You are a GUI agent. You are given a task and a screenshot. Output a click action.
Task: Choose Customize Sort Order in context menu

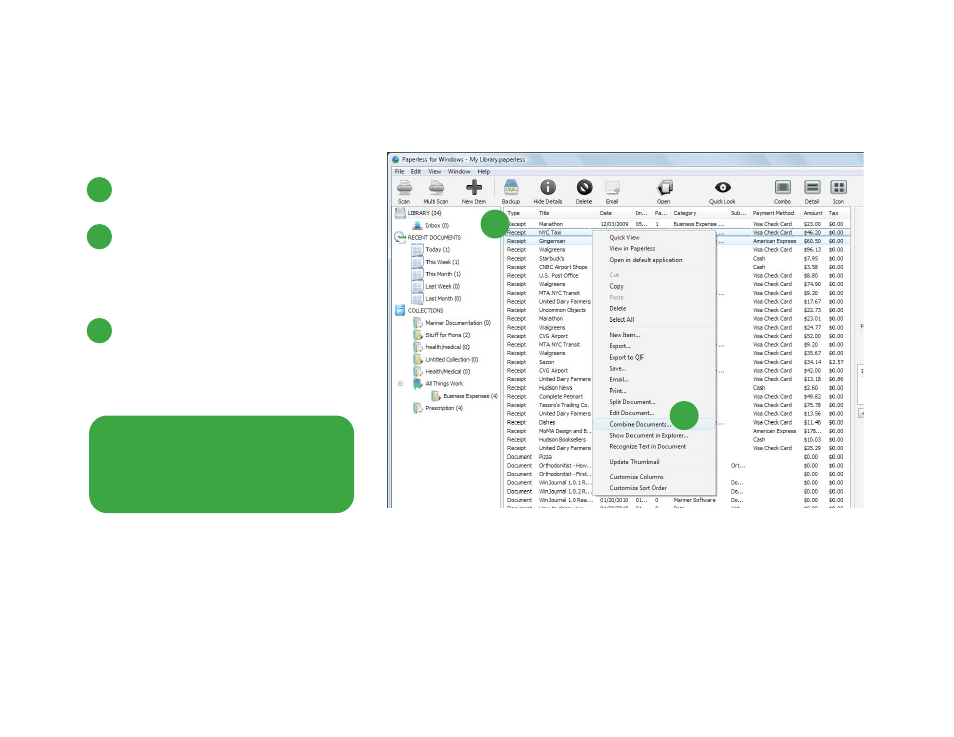654,487
